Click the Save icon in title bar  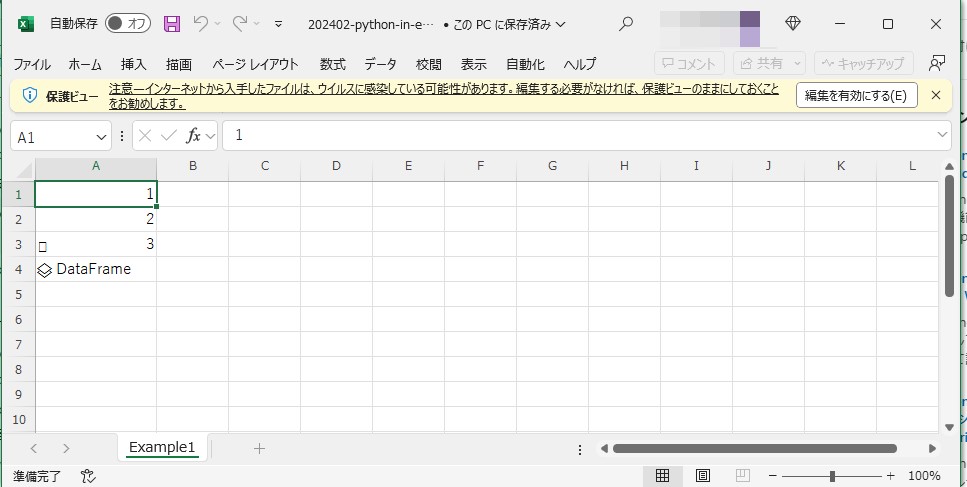(172, 24)
